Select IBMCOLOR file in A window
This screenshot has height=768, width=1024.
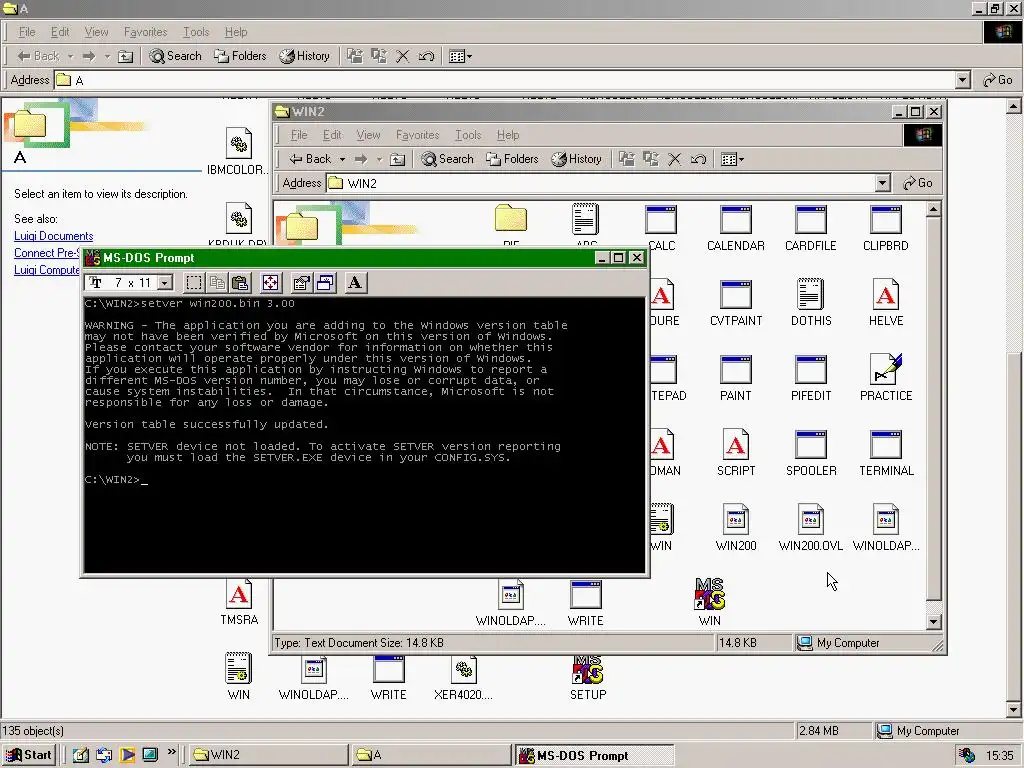click(238, 152)
